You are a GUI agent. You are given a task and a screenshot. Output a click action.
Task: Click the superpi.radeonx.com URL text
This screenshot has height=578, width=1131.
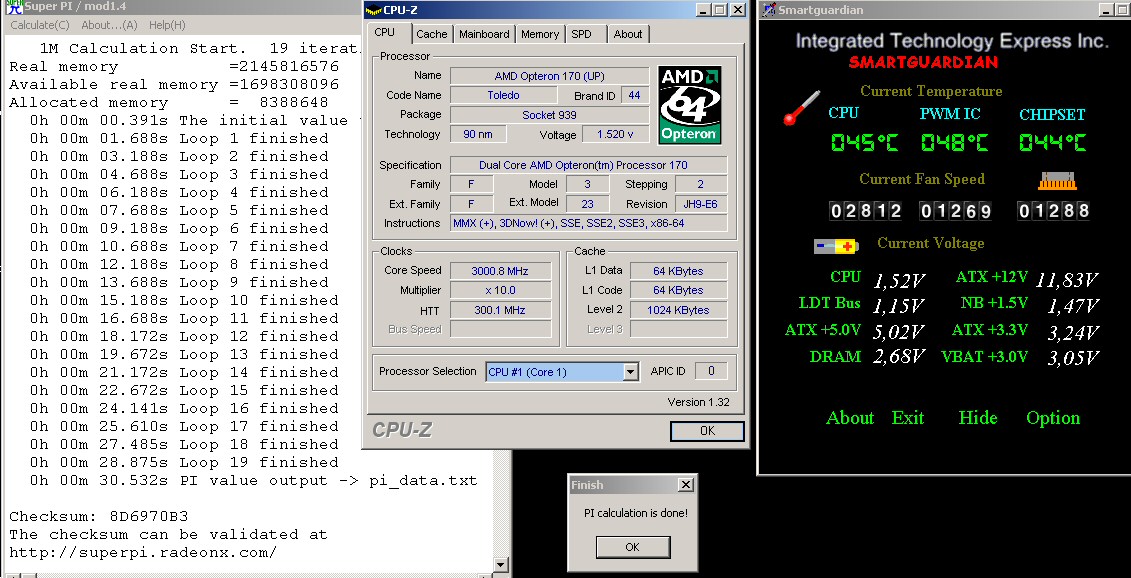click(x=143, y=553)
